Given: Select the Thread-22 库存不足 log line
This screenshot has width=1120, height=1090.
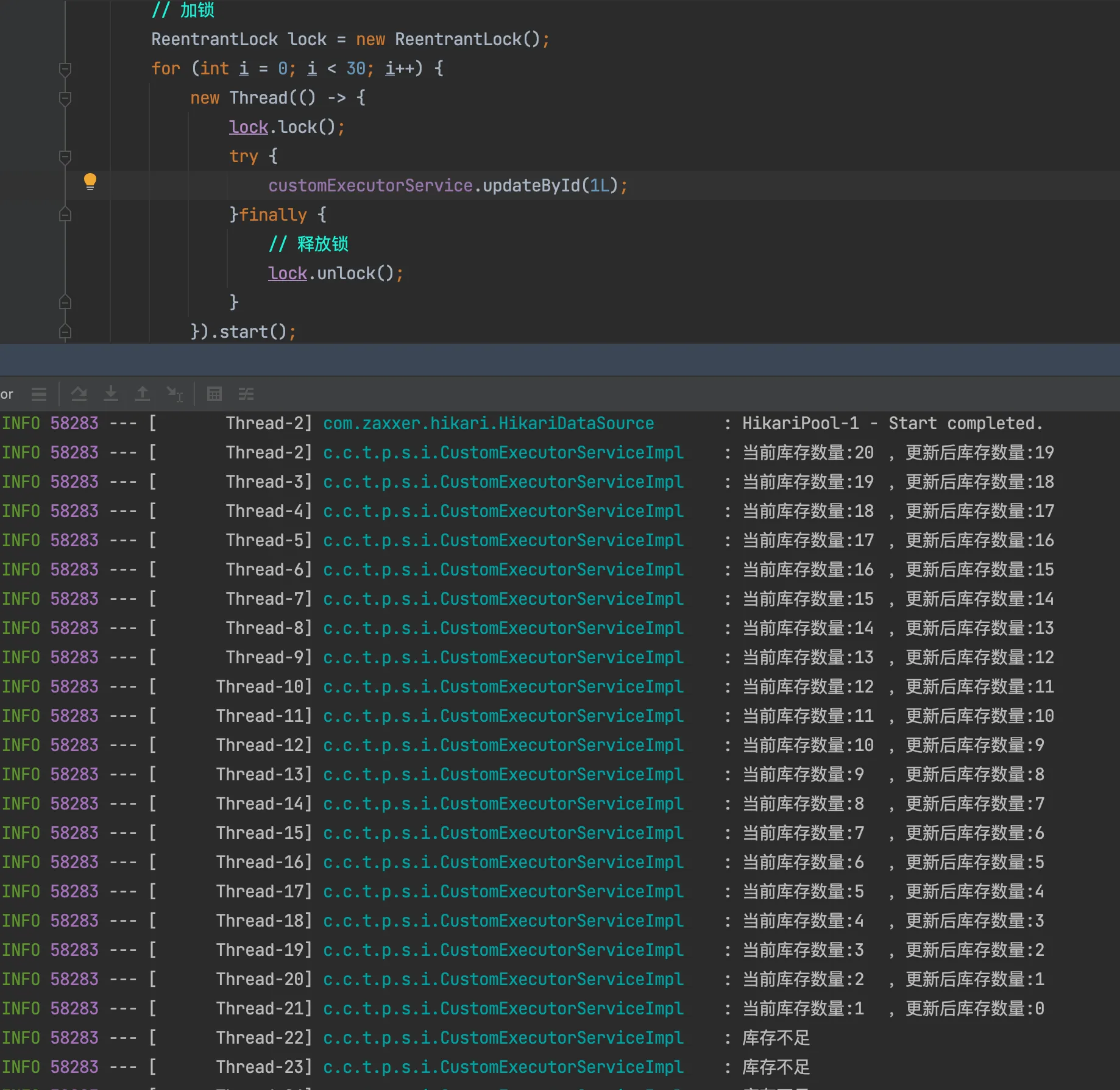Looking at the screenshot, I should (775, 1038).
